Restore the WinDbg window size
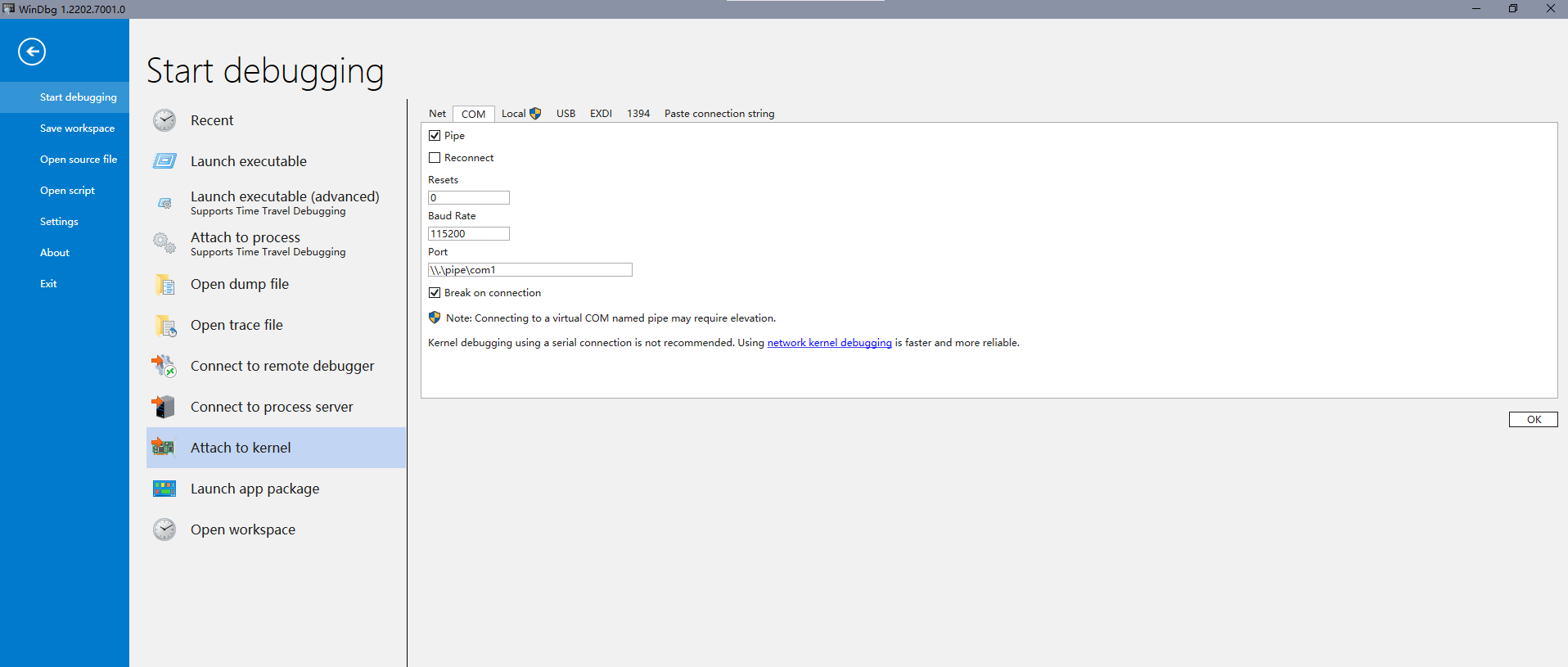The width and height of the screenshot is (1568, 667). 1513,9
